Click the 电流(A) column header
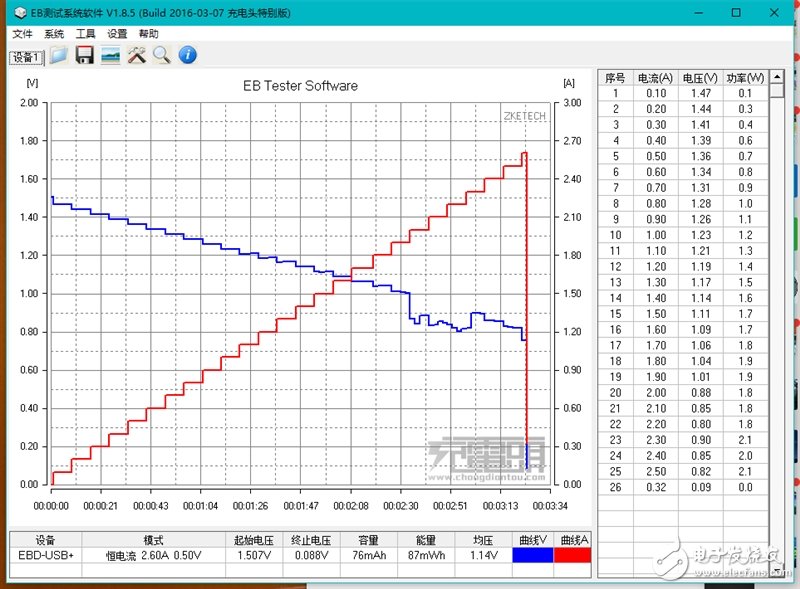 [x=655, y=78]
